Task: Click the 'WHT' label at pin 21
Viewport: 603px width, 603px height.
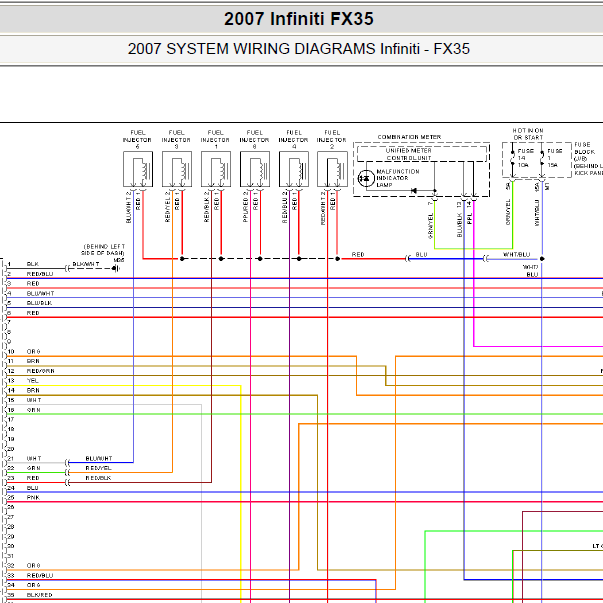Action: pyautogui.click(x=34, y=458)
